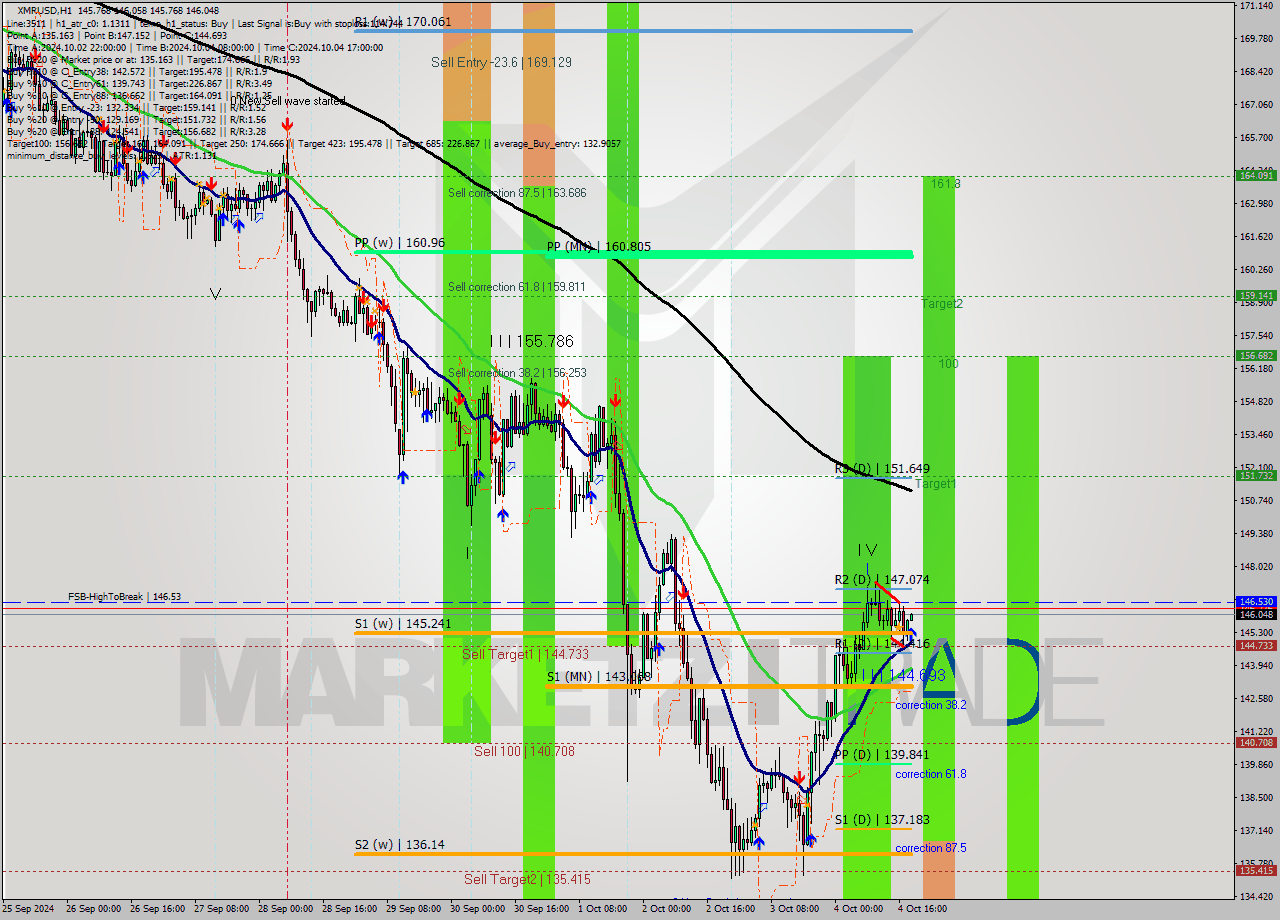Image resolution: width=1280 pixels, height=920 pixels.
Task: Select 'Sell correction 87.5 | 163.686' label
Action: pos(517,193)
